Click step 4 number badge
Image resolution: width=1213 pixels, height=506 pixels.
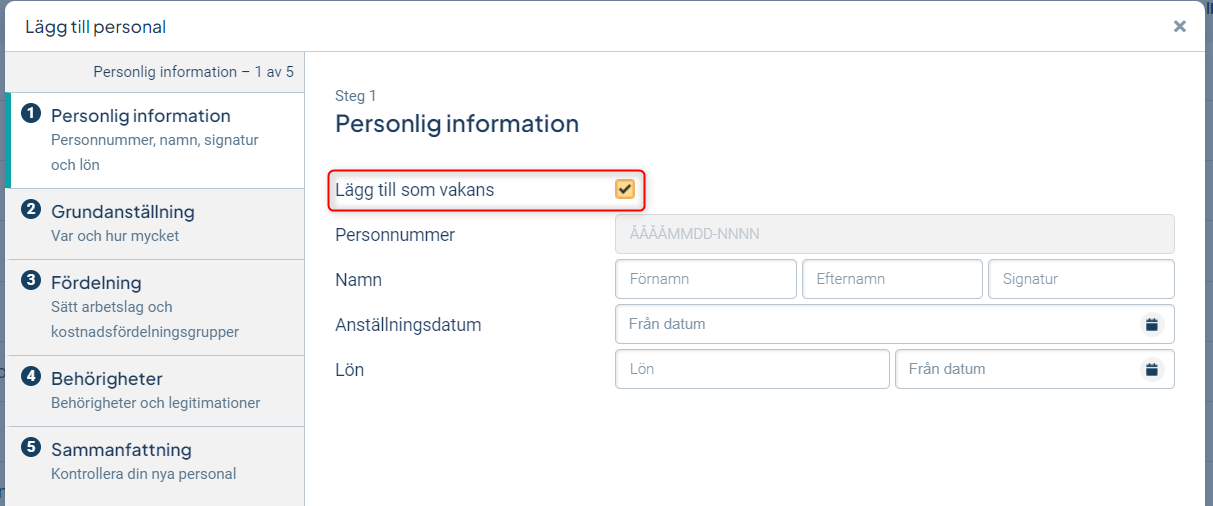30,377
